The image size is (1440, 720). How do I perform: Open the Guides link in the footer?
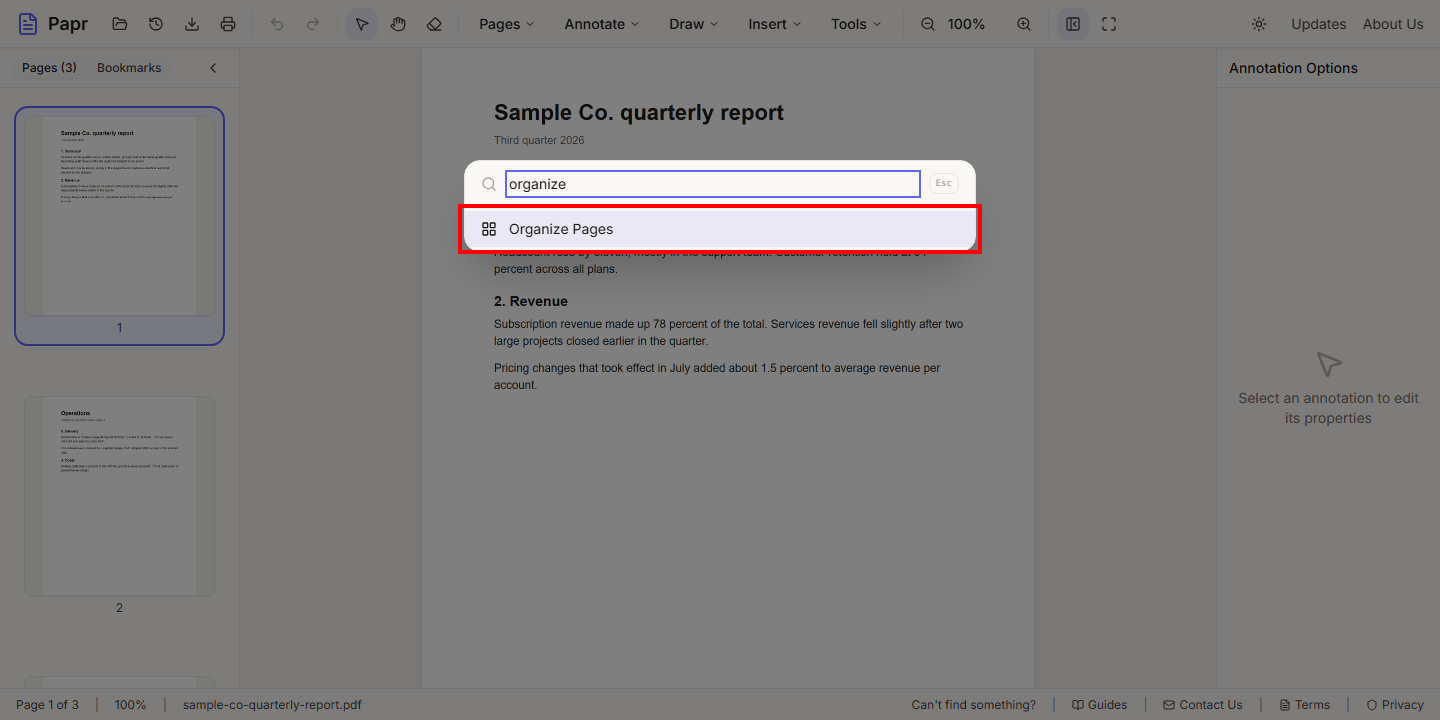click(x=1100, y=705)
